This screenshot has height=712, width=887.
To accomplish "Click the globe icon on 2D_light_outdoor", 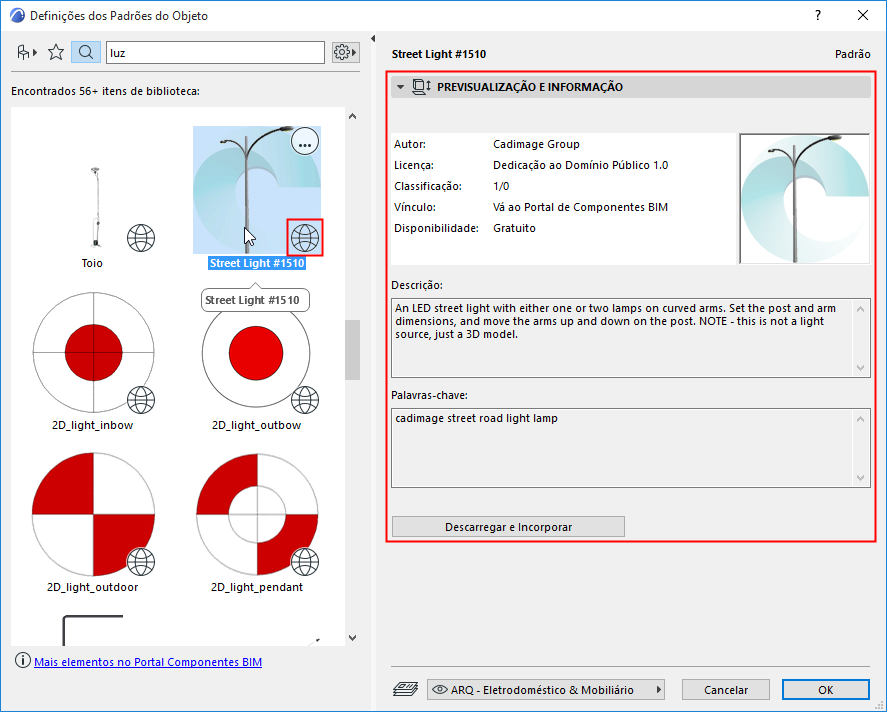I will pyautogui.click(x=141, y=562).
